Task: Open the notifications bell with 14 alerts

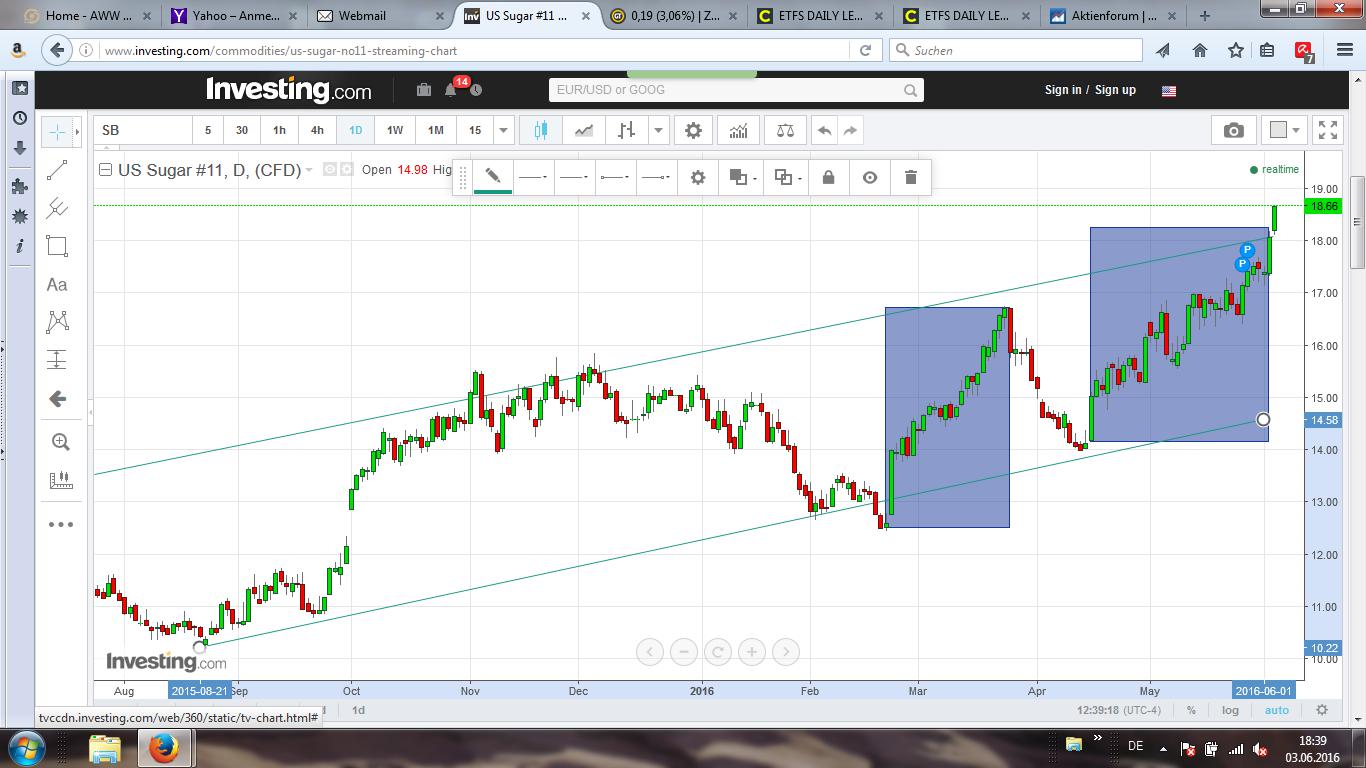Action: pos(453,89)
